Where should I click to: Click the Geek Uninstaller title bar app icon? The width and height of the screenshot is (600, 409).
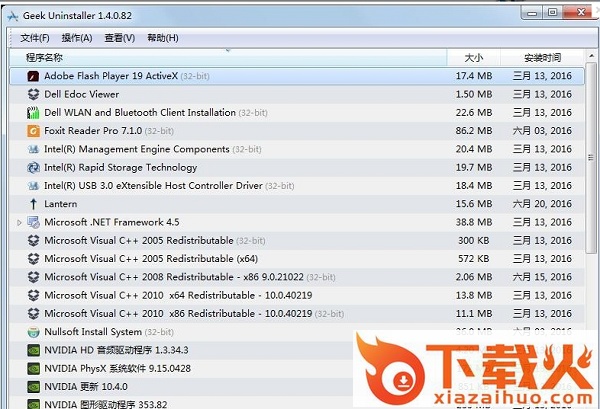click(13, 16)
